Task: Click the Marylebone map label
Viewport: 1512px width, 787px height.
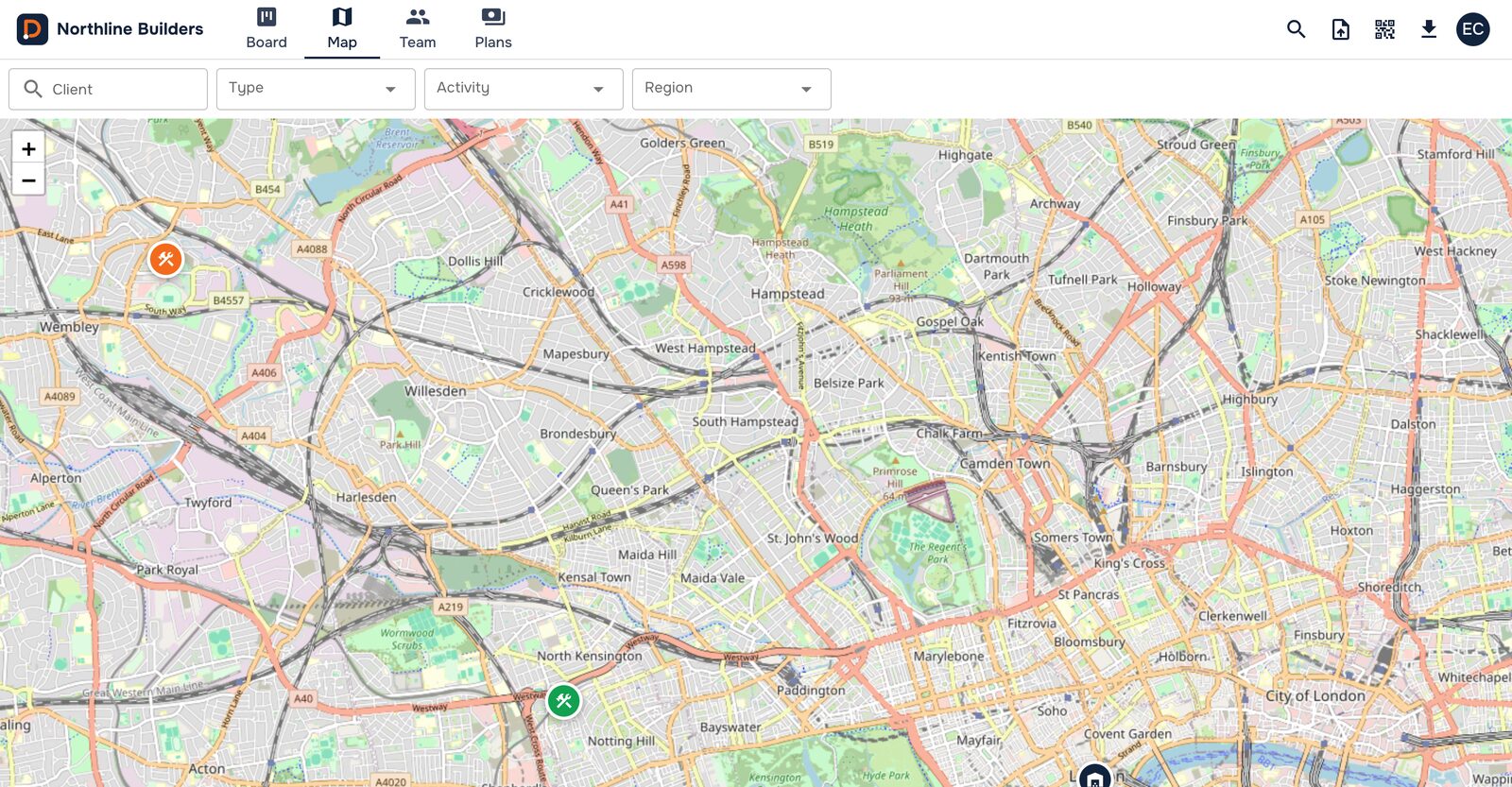Action: [949, 656]
